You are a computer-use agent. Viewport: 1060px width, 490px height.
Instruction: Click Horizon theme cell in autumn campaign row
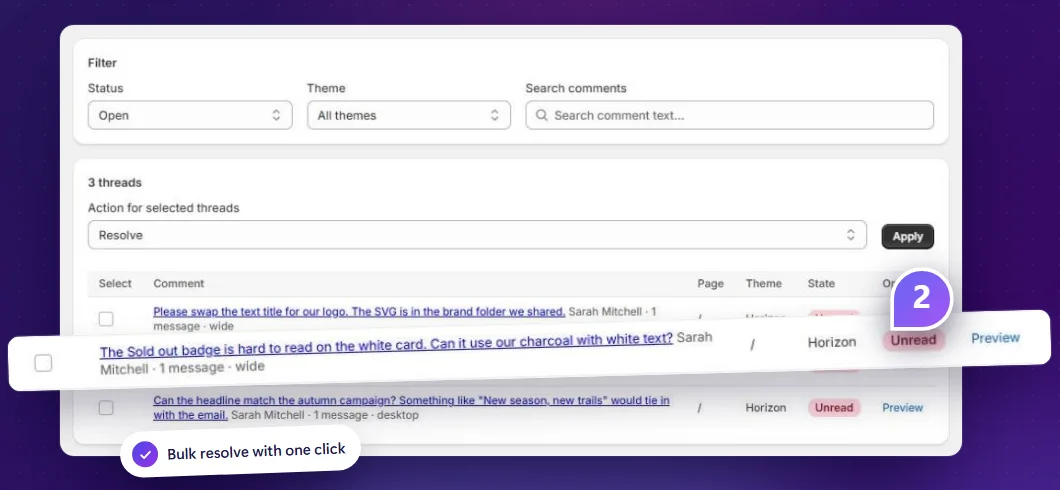(766, 408)
